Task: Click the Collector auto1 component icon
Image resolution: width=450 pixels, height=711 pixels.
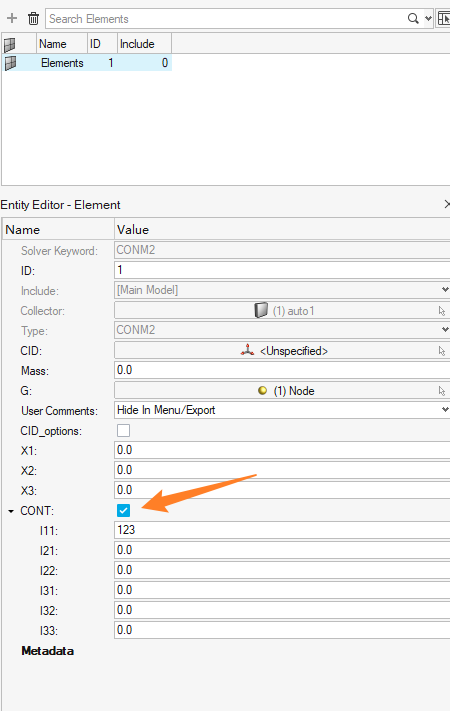Action: click(x=261, y=311)
